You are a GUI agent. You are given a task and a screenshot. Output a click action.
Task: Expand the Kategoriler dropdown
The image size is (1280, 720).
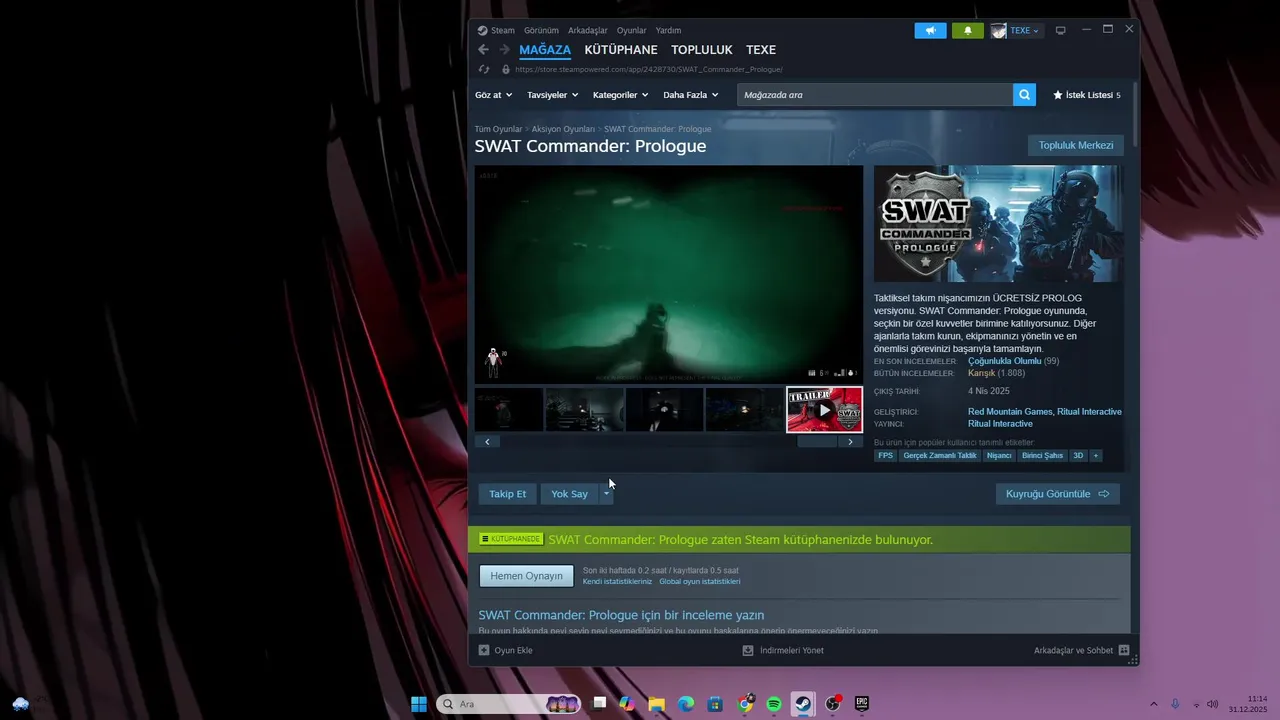click(620, 95)
